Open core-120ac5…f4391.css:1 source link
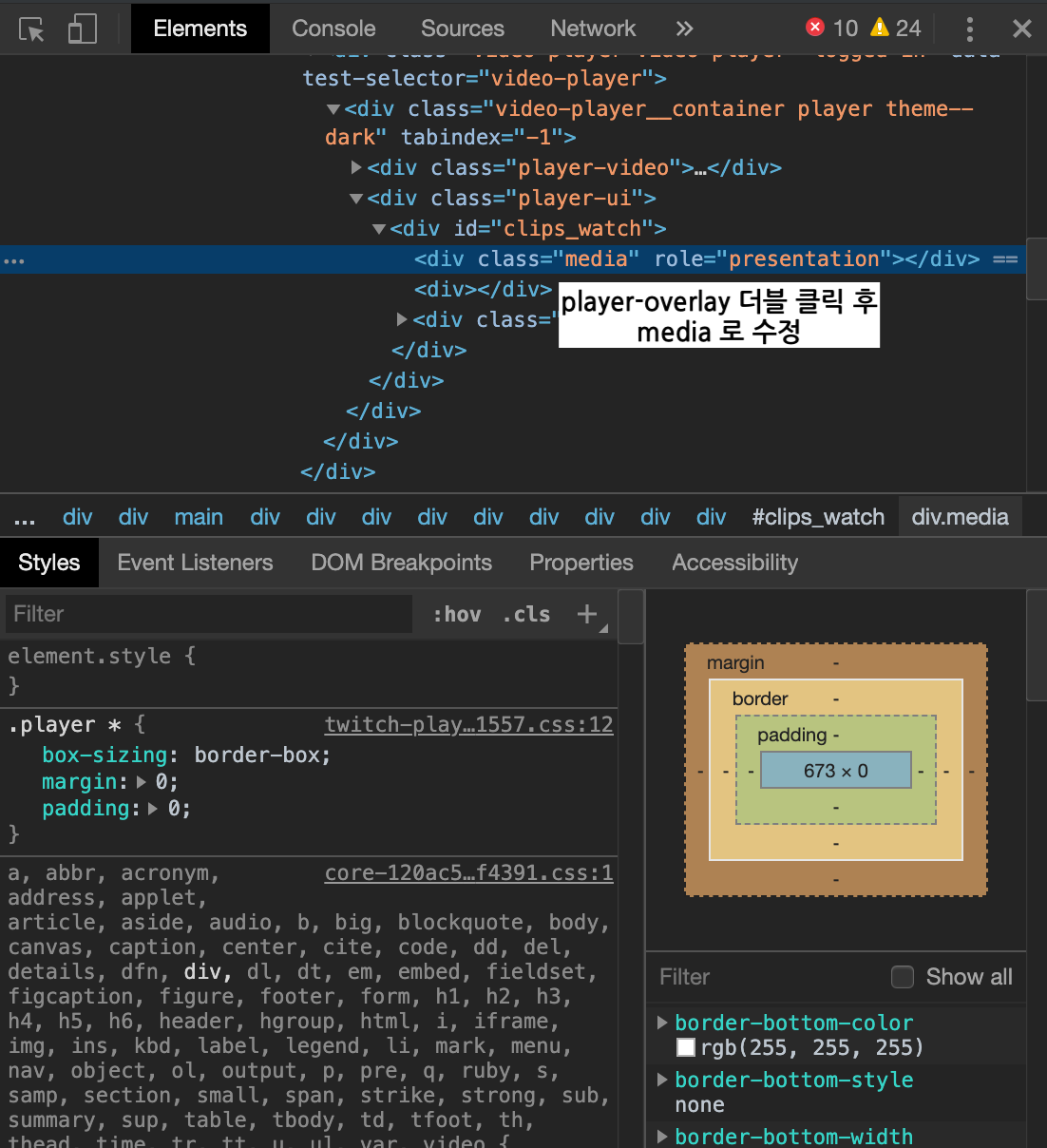Screen dimensions: 1047x1148 (469, 873)
